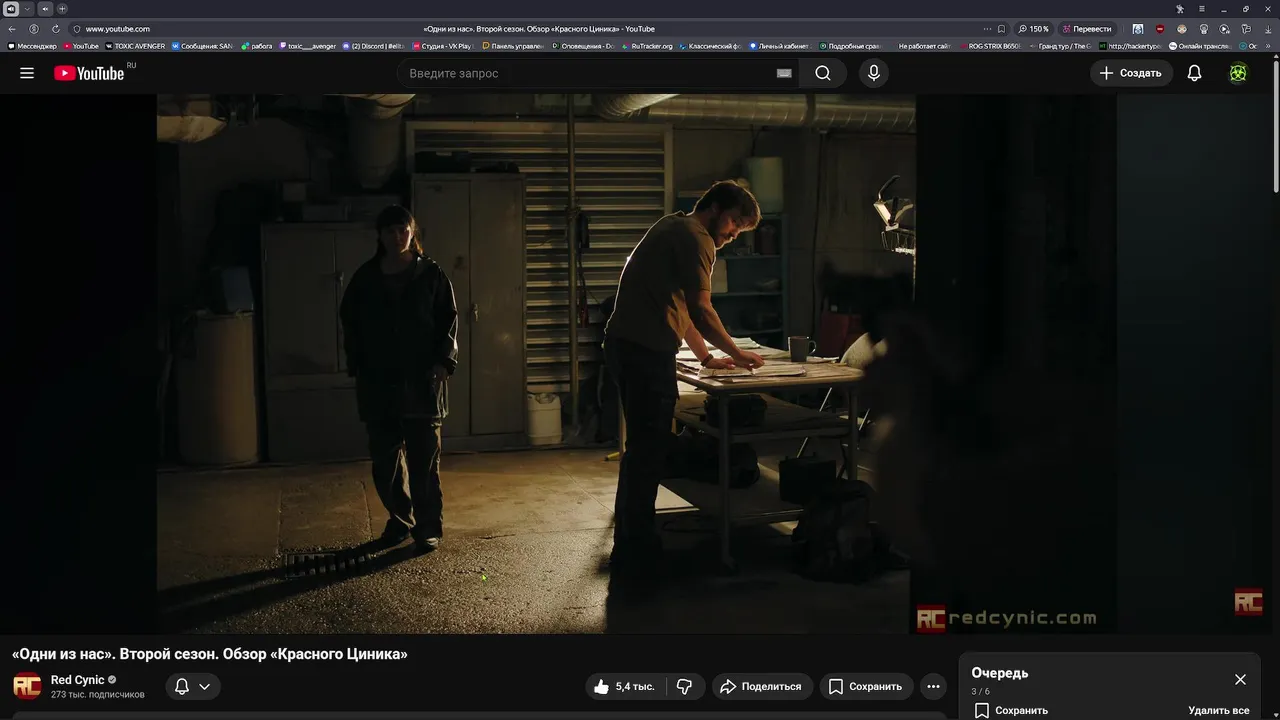The image size is (1280, 720).
Task: Open the three-dot more actions menu
Action: tap(933, 686)
